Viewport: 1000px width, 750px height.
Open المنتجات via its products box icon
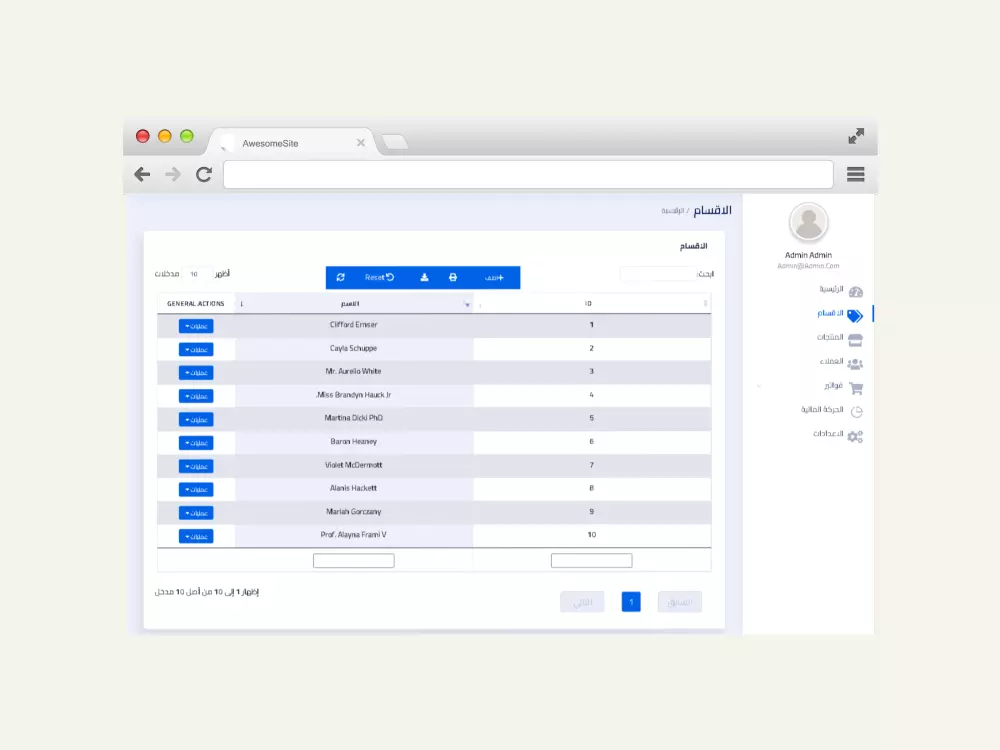pyautogui.click(x=854, y=338)
